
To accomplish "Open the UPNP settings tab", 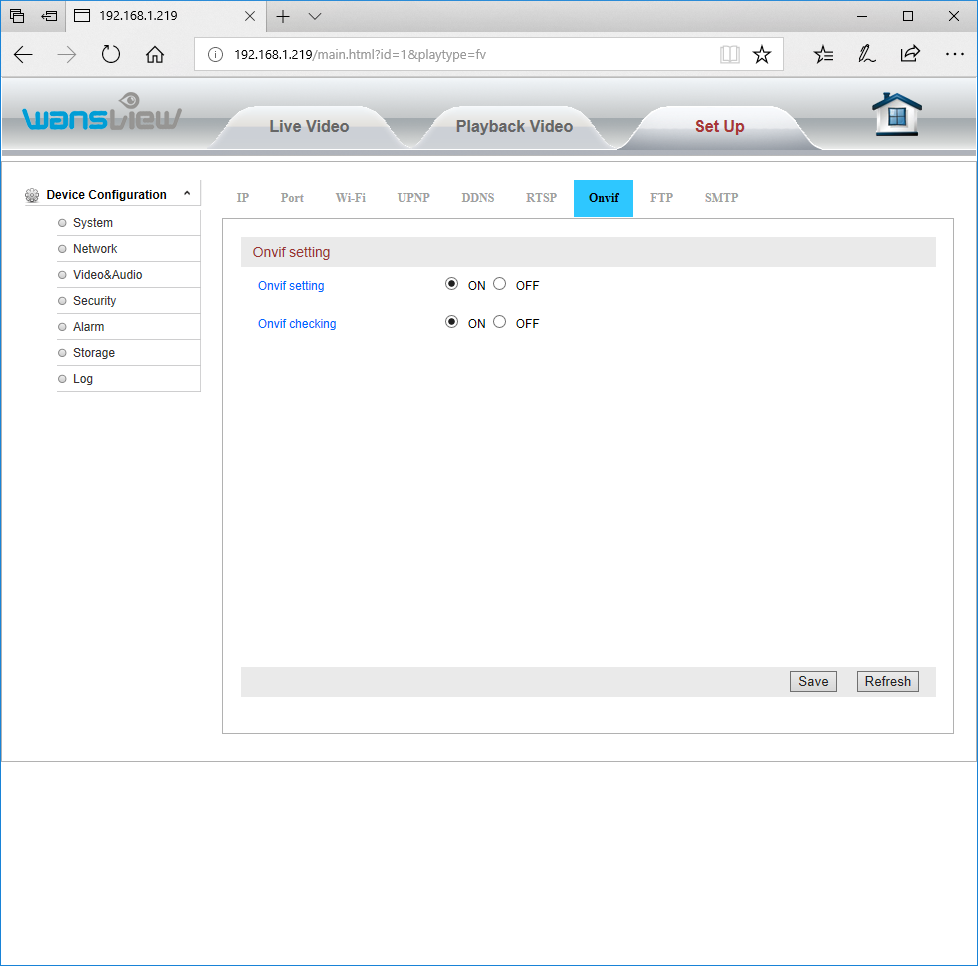I will [414, 198].
